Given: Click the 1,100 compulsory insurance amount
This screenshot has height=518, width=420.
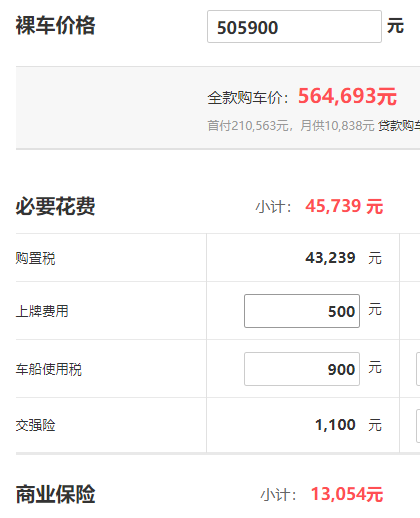Looking at the screenshot, I should tap(335, 425).
